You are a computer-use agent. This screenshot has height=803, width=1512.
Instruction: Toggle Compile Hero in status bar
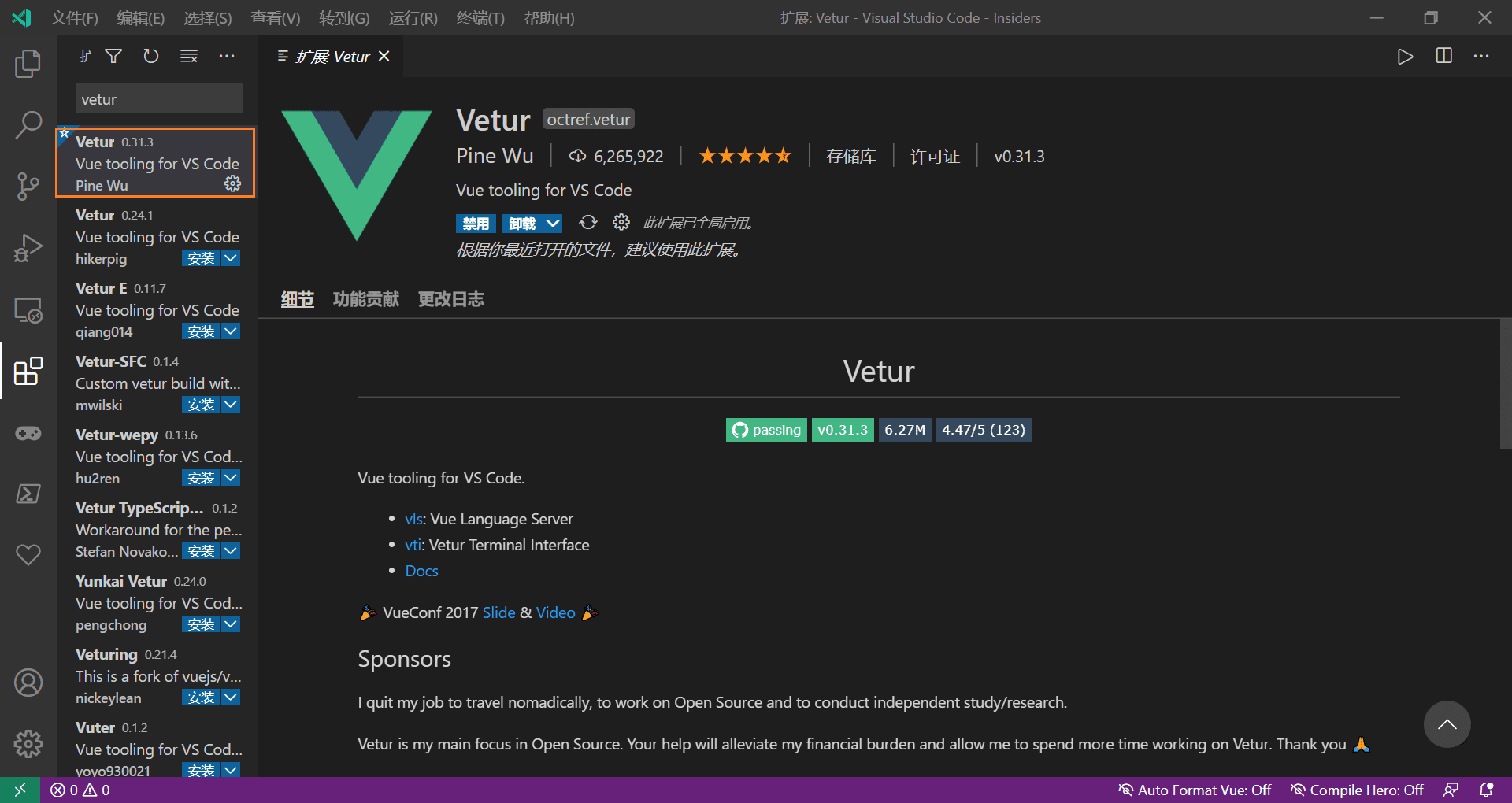click(x=1357, y=790)
